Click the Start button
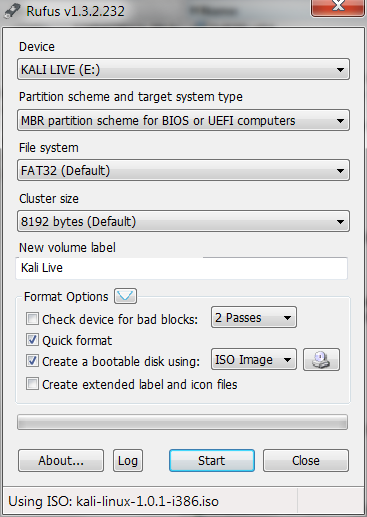The height and width of the screenshot is (517, 367). pos(212,461)
